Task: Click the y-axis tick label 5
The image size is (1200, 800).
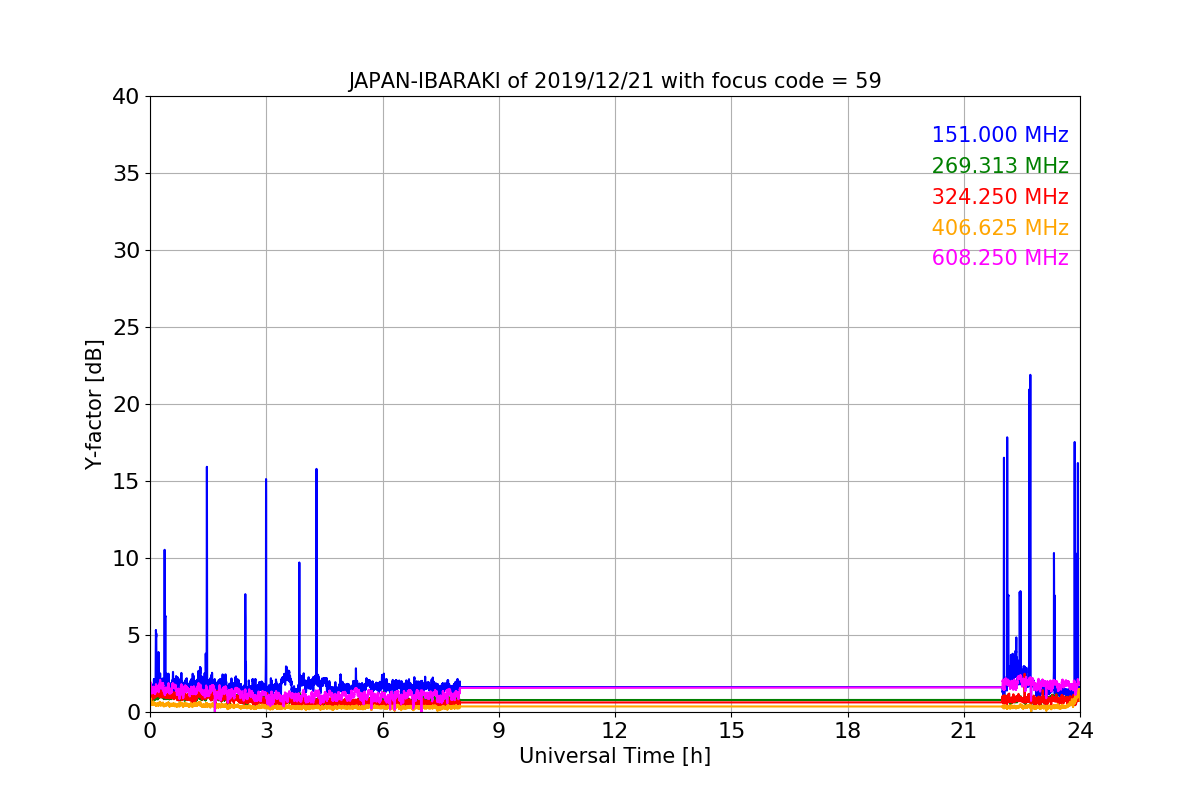Action: pyautogui.click(x=133, y=635)
